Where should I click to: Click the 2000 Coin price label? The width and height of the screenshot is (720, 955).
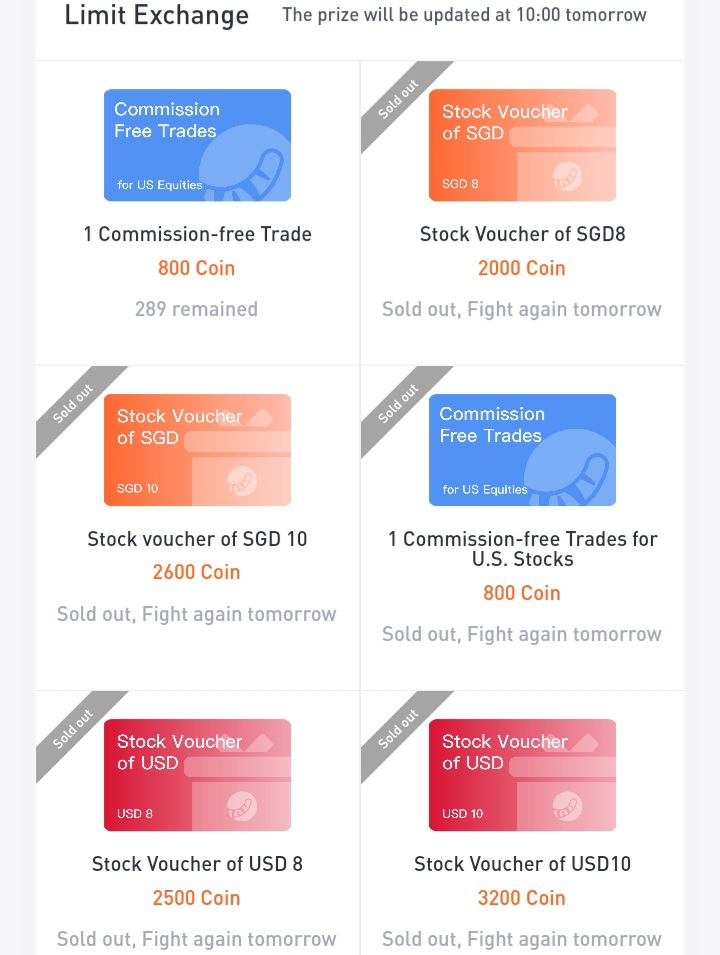pyautogui.click(x=521, y=268)
